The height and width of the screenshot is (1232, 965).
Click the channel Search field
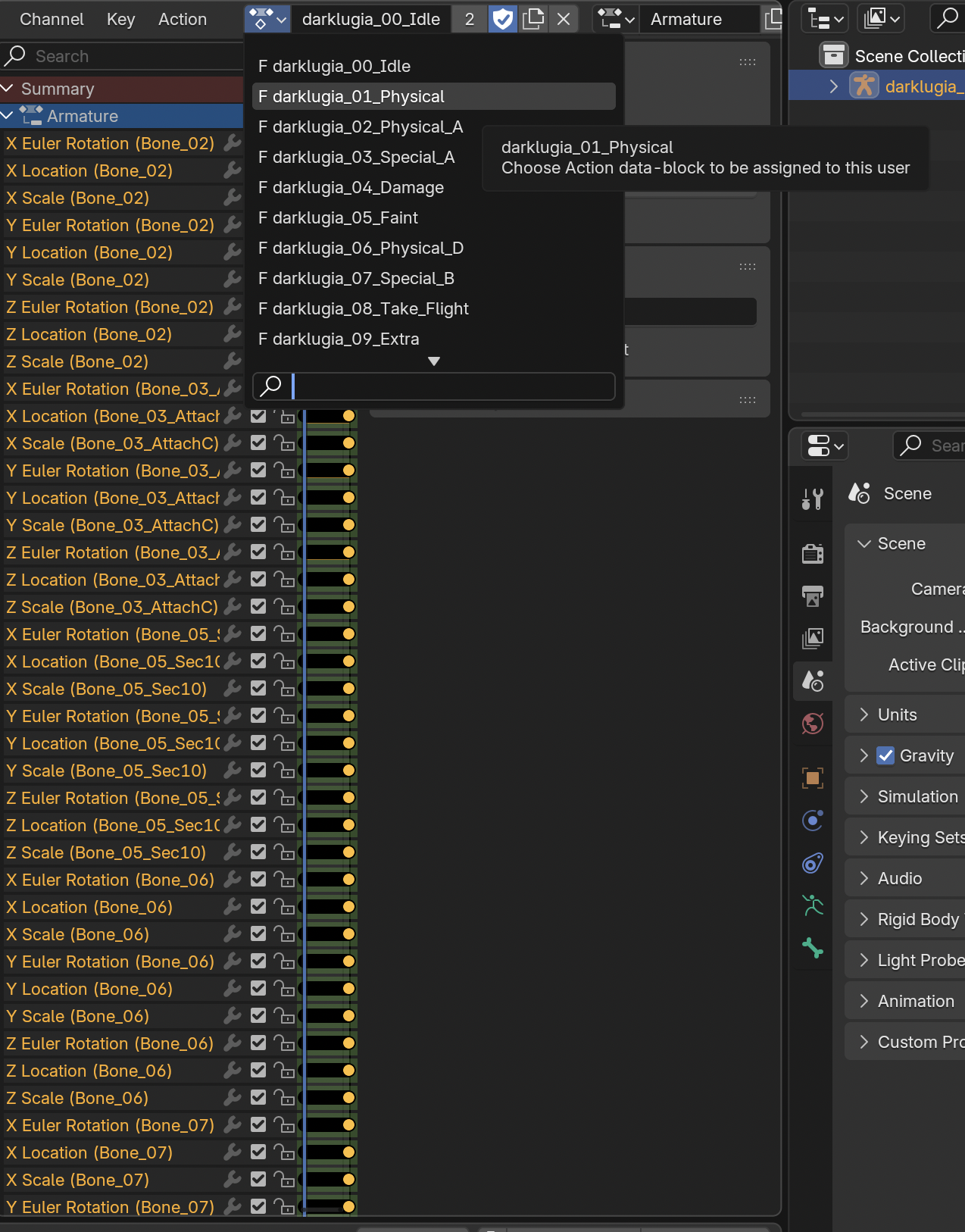point(122,56)
